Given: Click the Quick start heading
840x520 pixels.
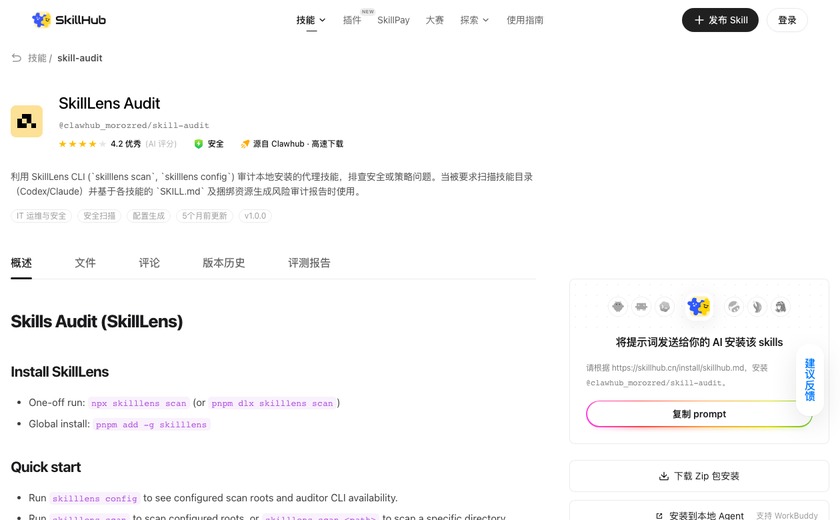Looking at the screenshot, I should click(46, 467).
